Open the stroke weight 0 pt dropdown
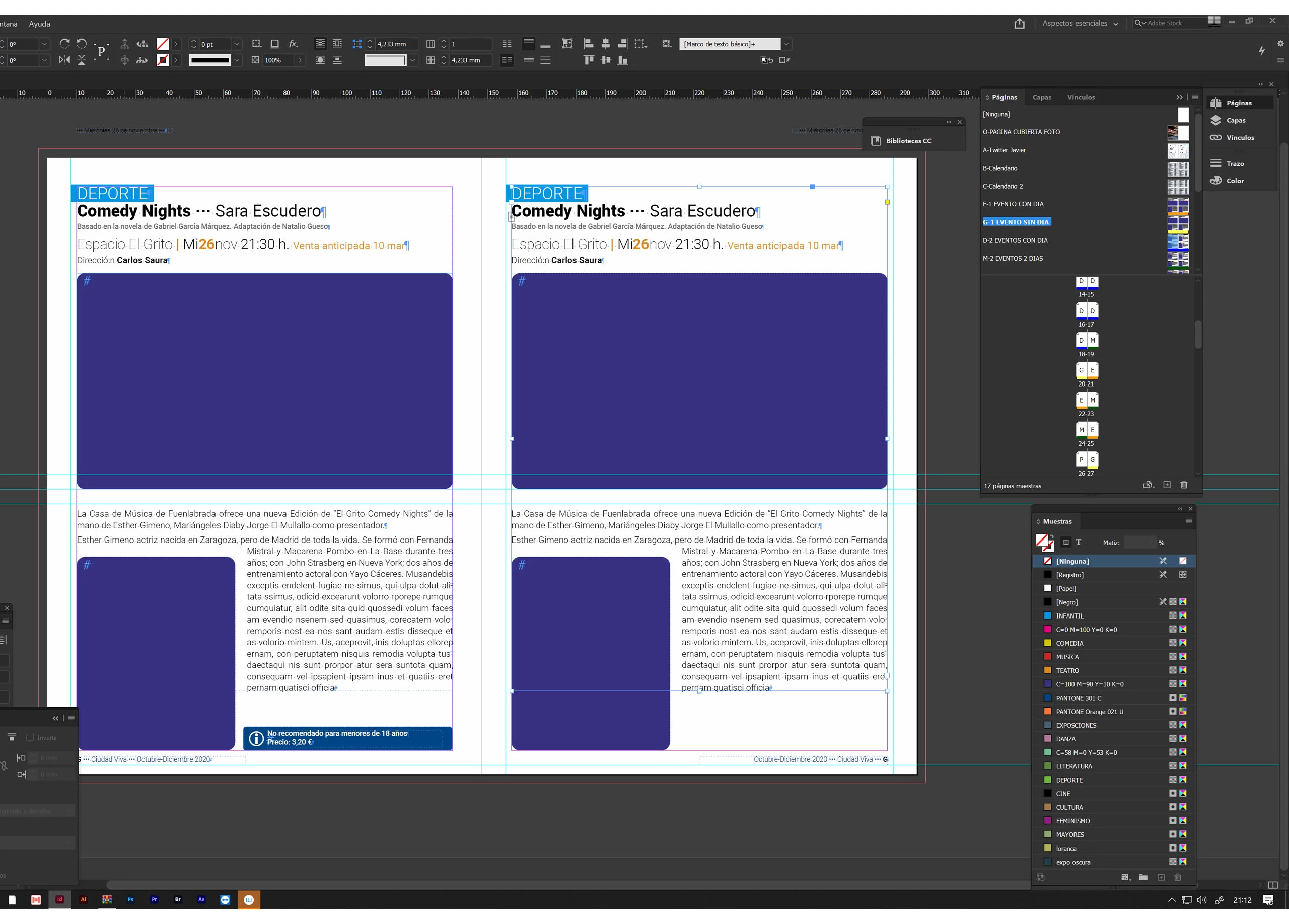The height and width of the screenshot is (924, 1289). click(x=237, y=44)
